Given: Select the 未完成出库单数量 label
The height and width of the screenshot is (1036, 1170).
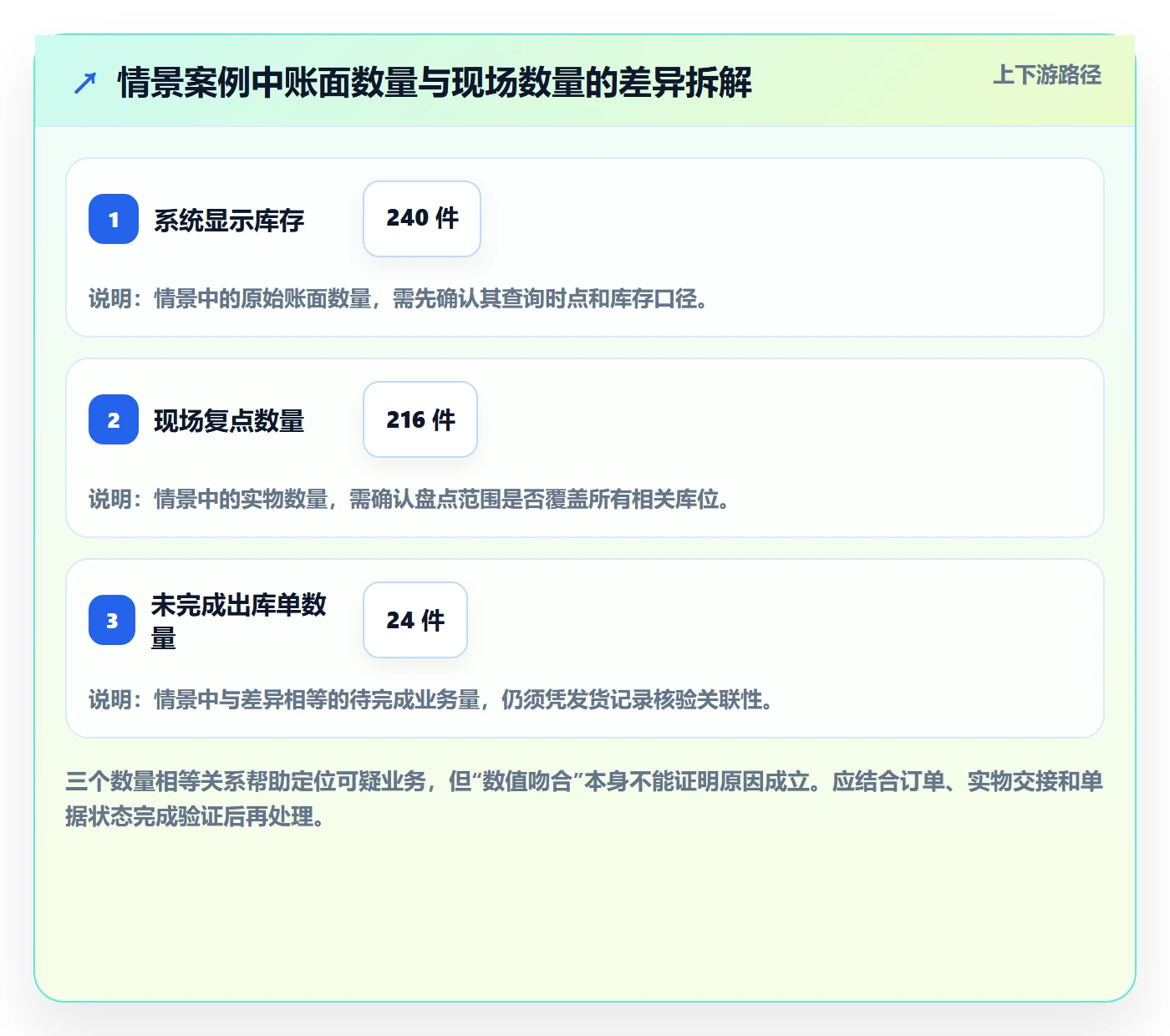Looking at the screenshot, I should pos(238,621).
